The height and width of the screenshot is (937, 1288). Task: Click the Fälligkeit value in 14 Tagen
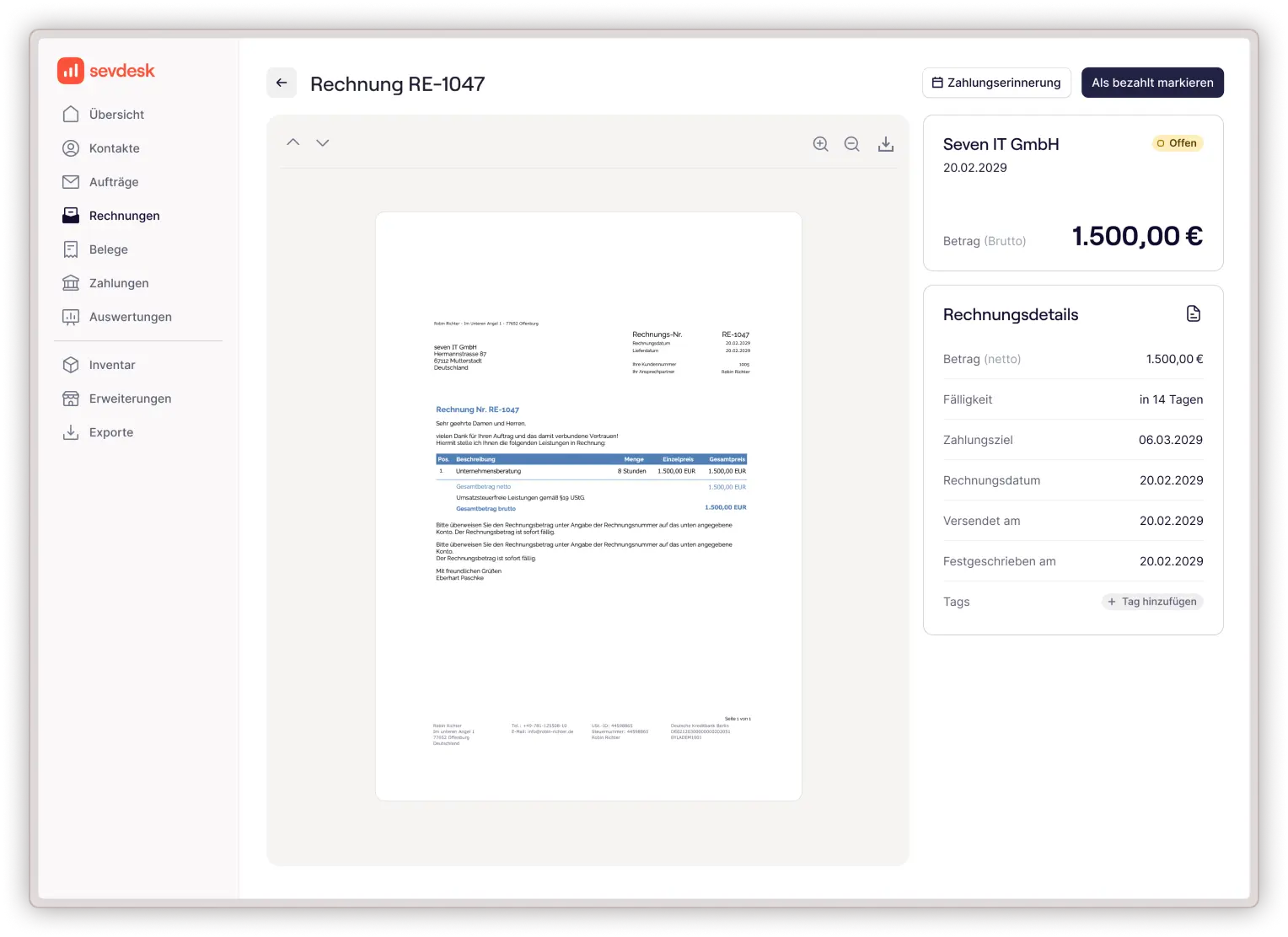click(x=1171, y=399)
